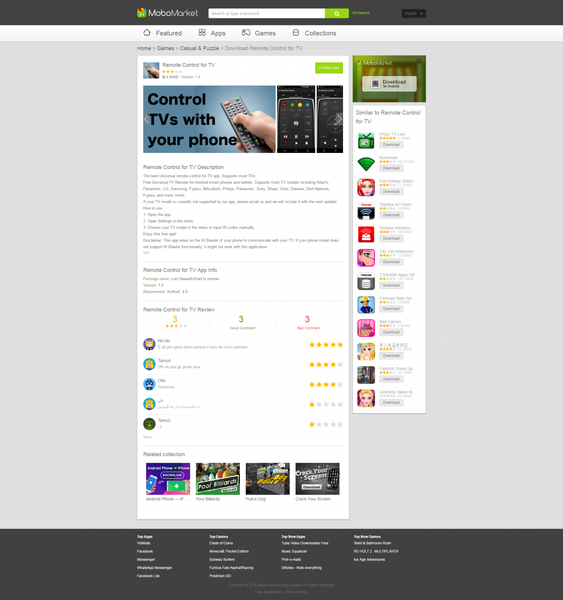
Task: Click Tanu2's reviewer avatar
Action: click(149, 424)
